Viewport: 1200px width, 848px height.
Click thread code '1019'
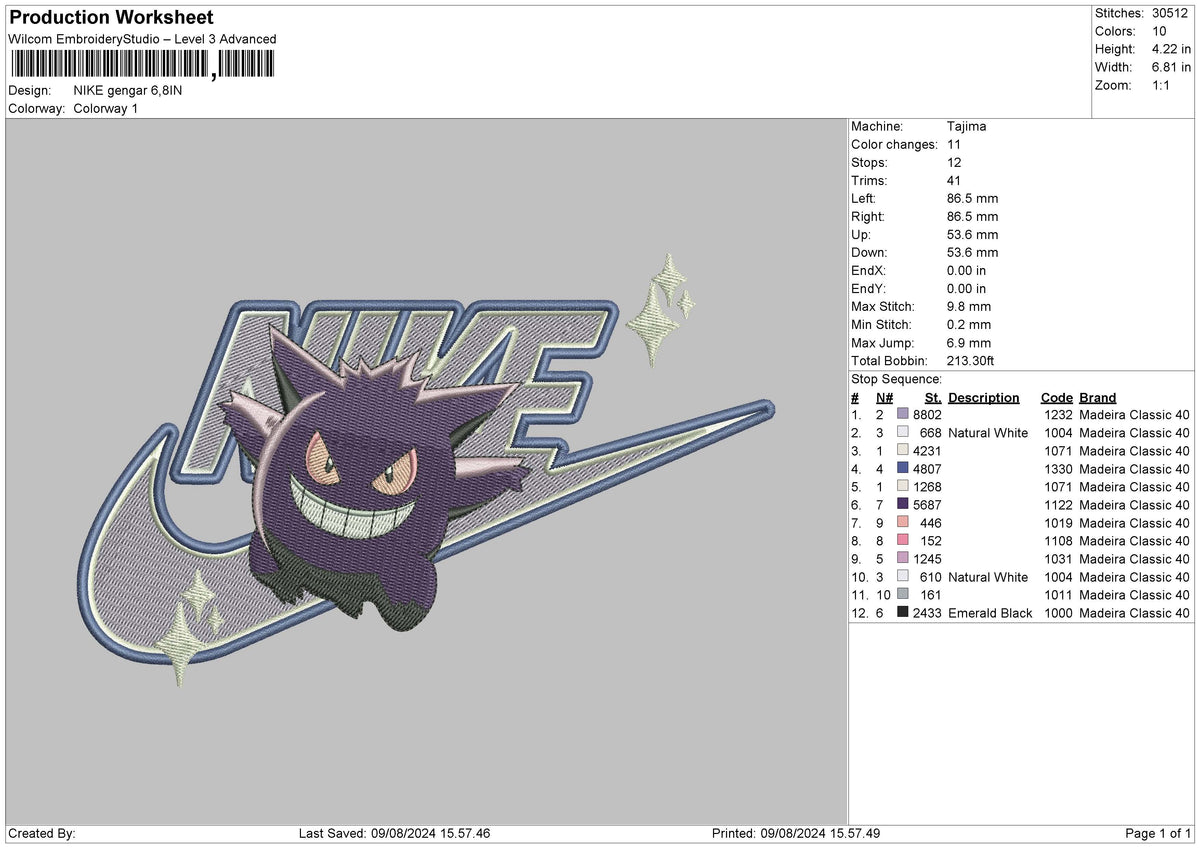pyautogui.click(x=1058, y=523)
